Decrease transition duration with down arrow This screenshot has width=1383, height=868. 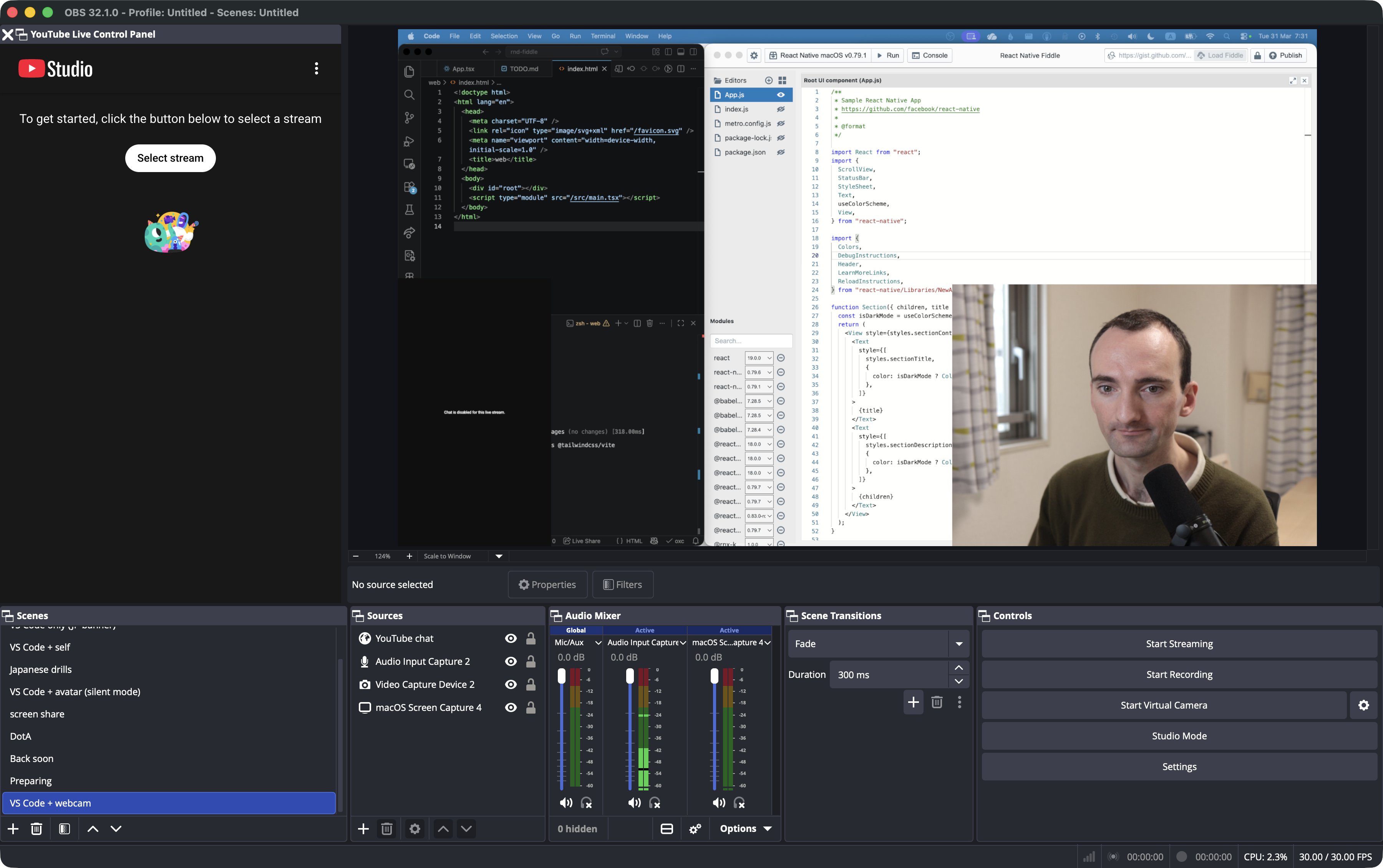[958, 681]
